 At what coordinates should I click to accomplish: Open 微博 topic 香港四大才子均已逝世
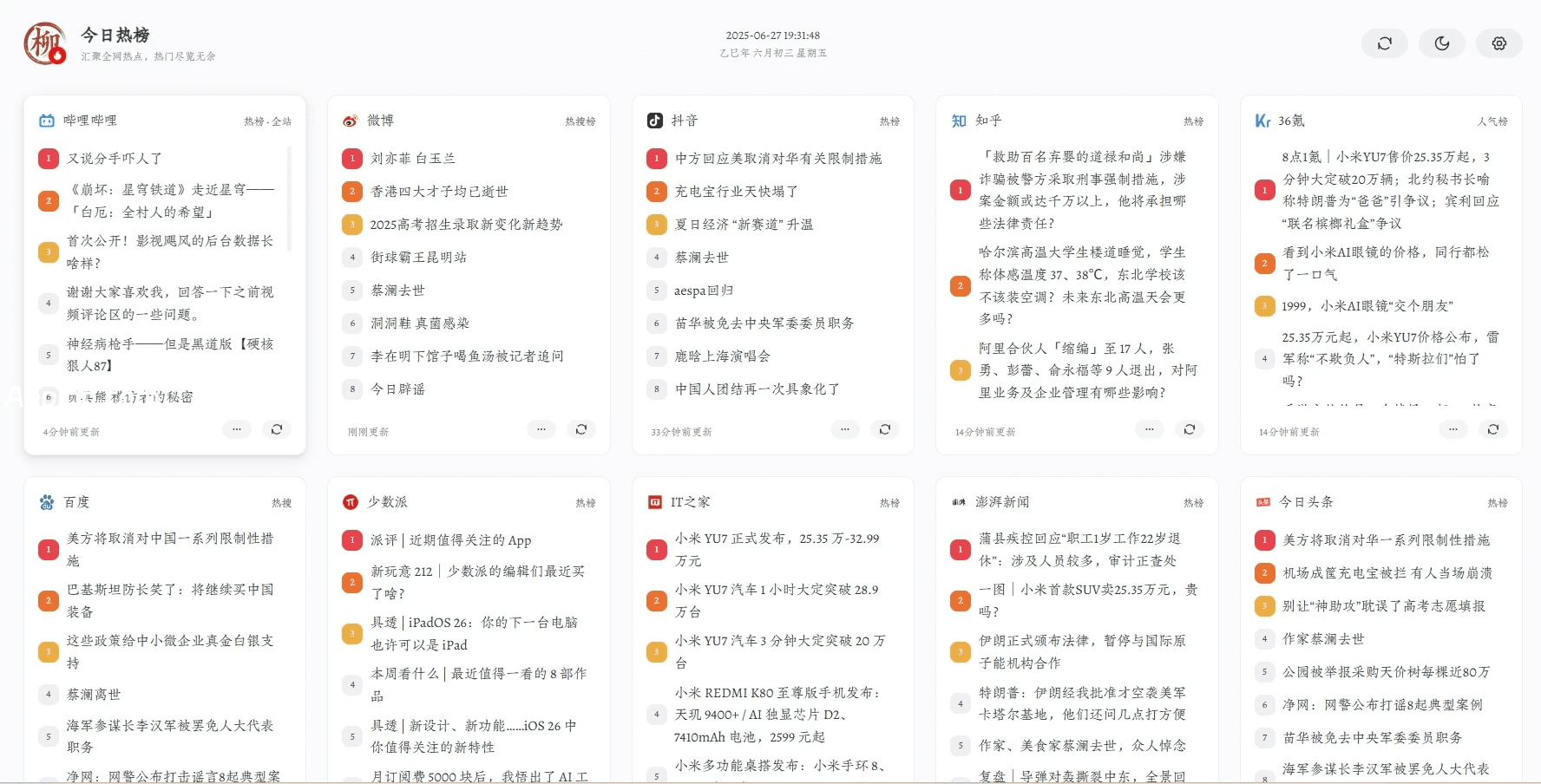point(439,192)
